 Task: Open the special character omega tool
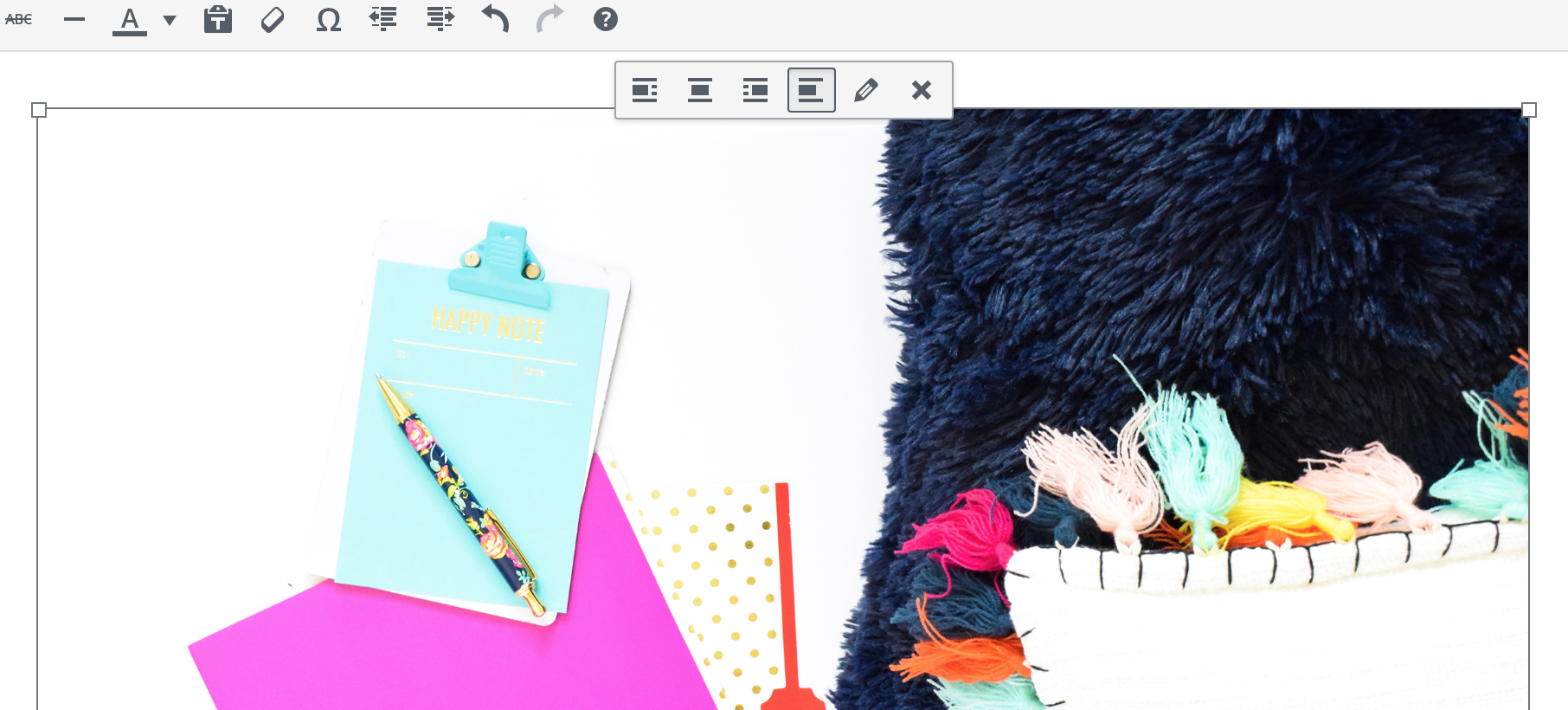click(329, 19)
